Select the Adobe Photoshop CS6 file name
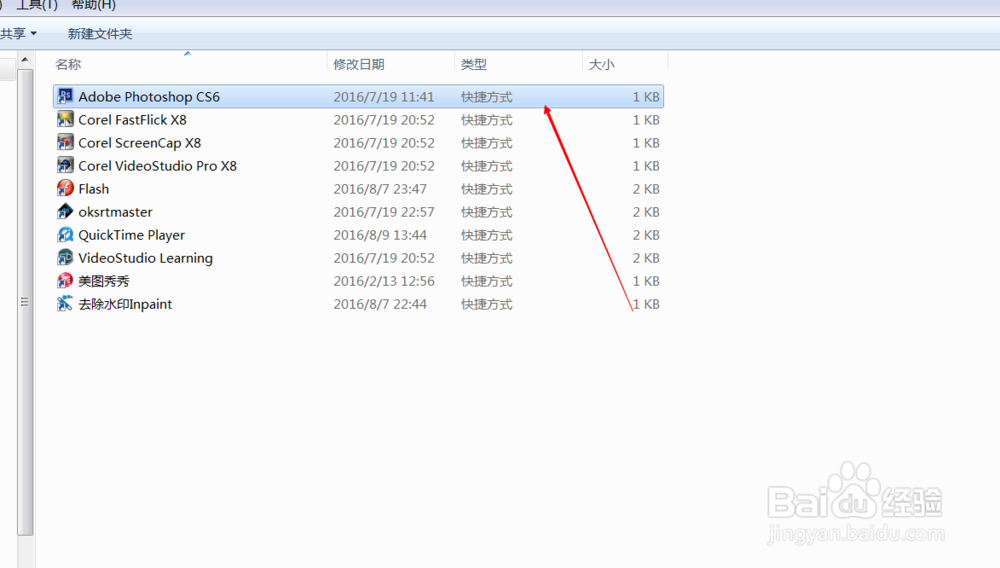1000x568 pixels. click(149, 96)
